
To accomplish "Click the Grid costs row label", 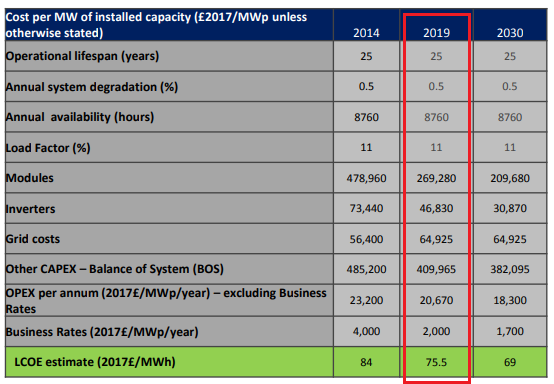I will tap(33, 239).
